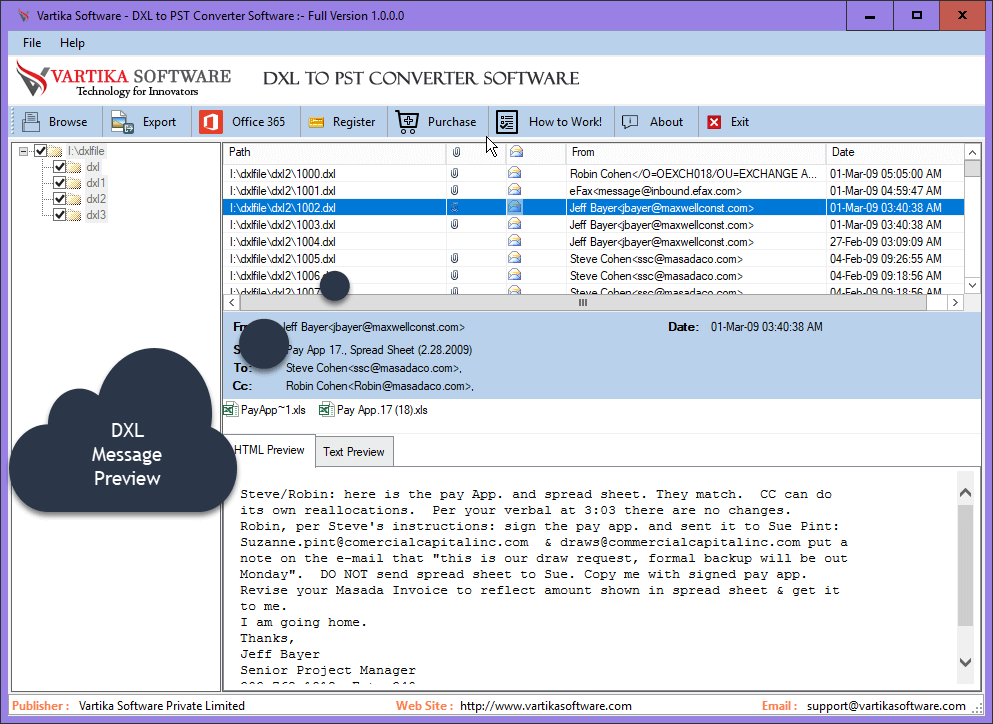Click the Purchase button label
This screenshot has height=724, width=993.
click(x=452, y=122)
